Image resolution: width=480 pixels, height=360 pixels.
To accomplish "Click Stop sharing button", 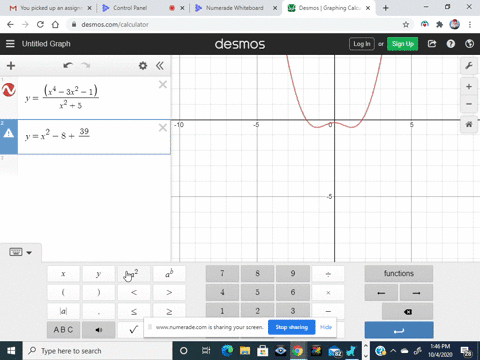I will point(292,327).
